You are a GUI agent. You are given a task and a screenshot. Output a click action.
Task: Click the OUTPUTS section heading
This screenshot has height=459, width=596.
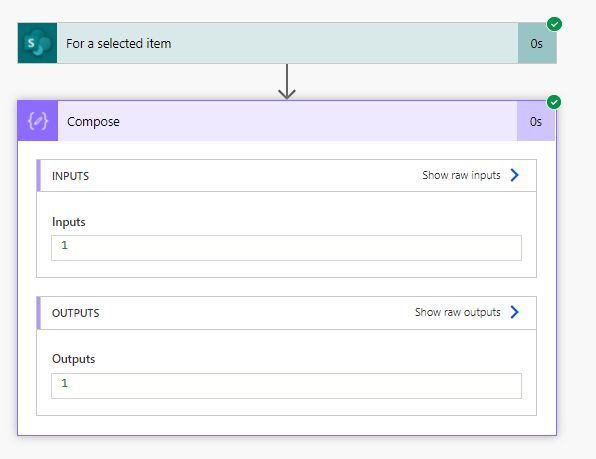tap(76, 313)
